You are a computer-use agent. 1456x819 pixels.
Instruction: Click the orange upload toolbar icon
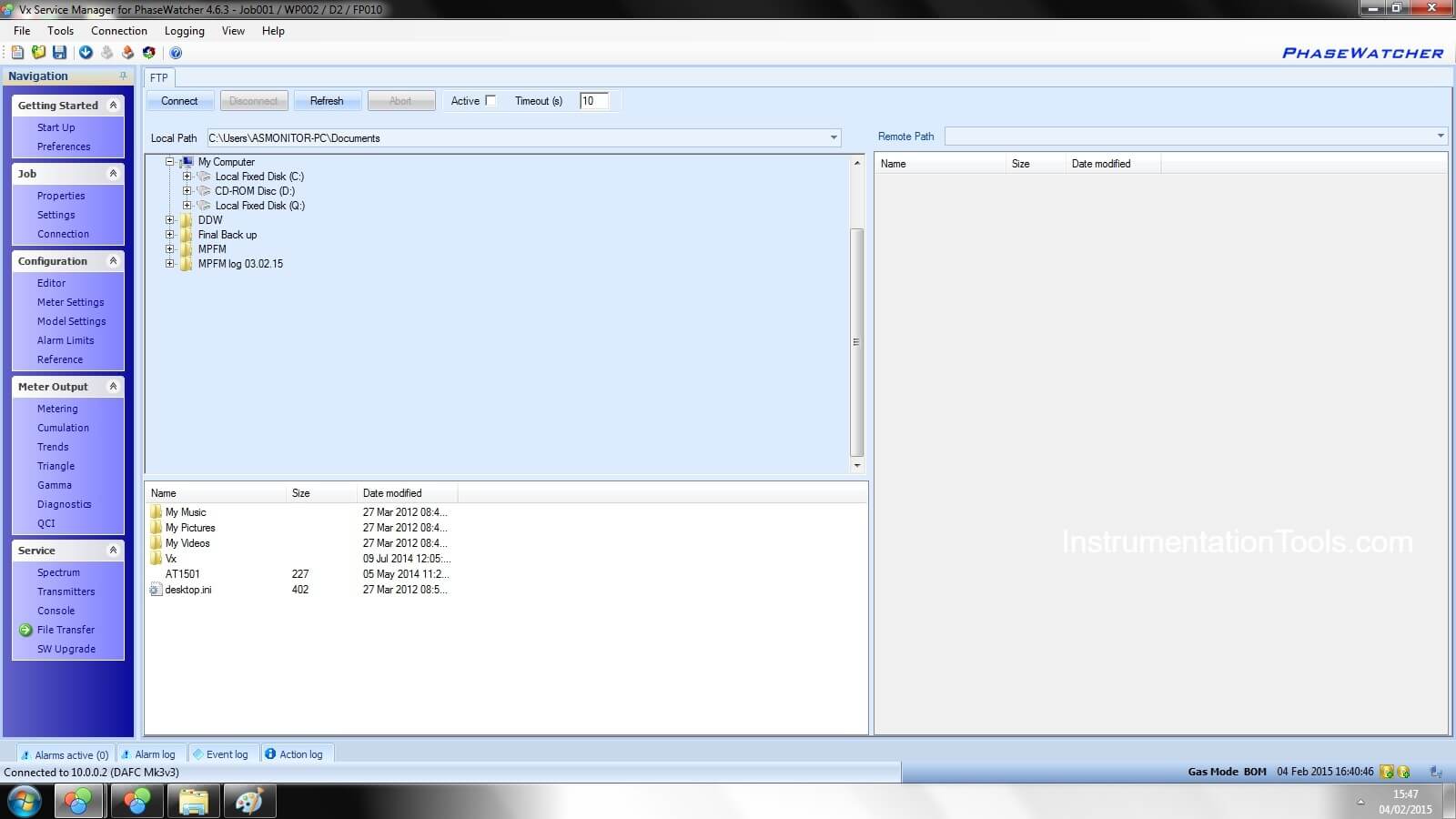[128, 53]
